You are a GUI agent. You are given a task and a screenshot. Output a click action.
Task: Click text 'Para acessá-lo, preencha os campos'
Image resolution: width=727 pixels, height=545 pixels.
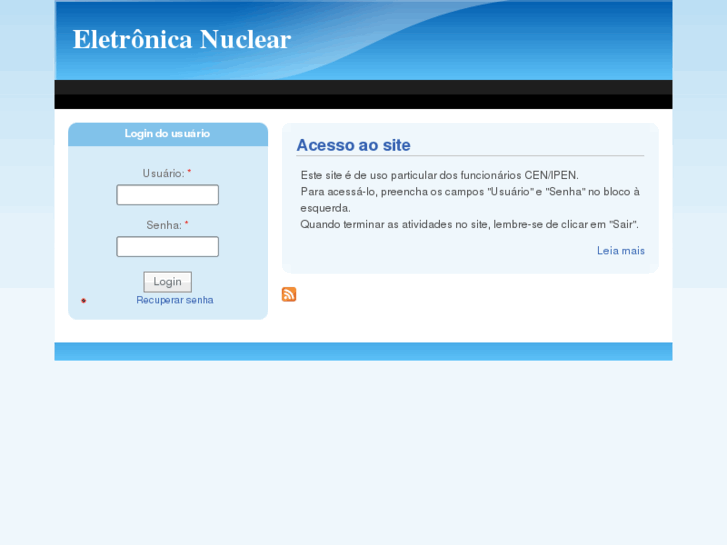pos(393,192)
